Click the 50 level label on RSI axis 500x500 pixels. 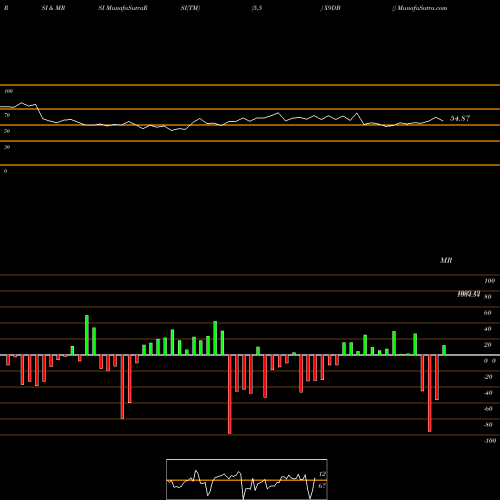(7, 131)
